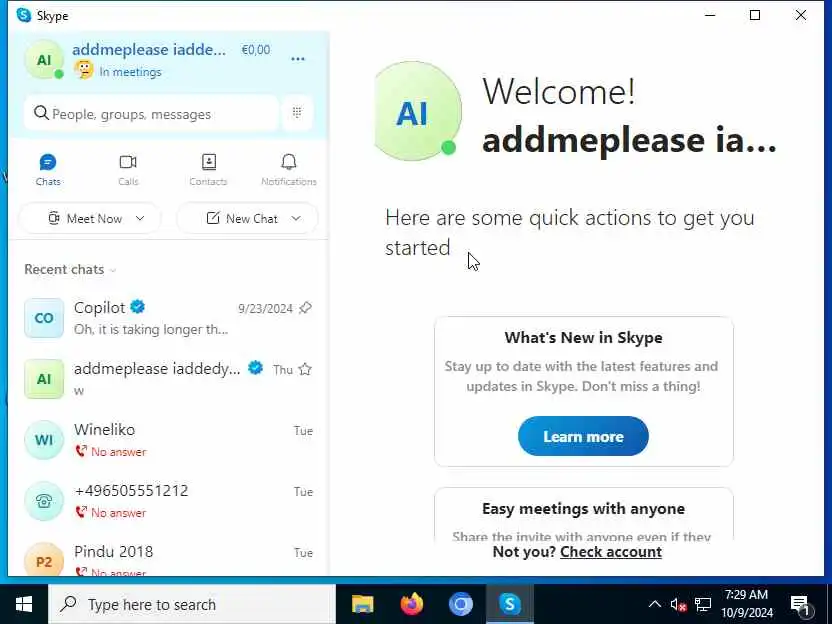Switch to the Chats tab
Image resolution: width=832 pixels, height=624 pixels.
(48, 170)
